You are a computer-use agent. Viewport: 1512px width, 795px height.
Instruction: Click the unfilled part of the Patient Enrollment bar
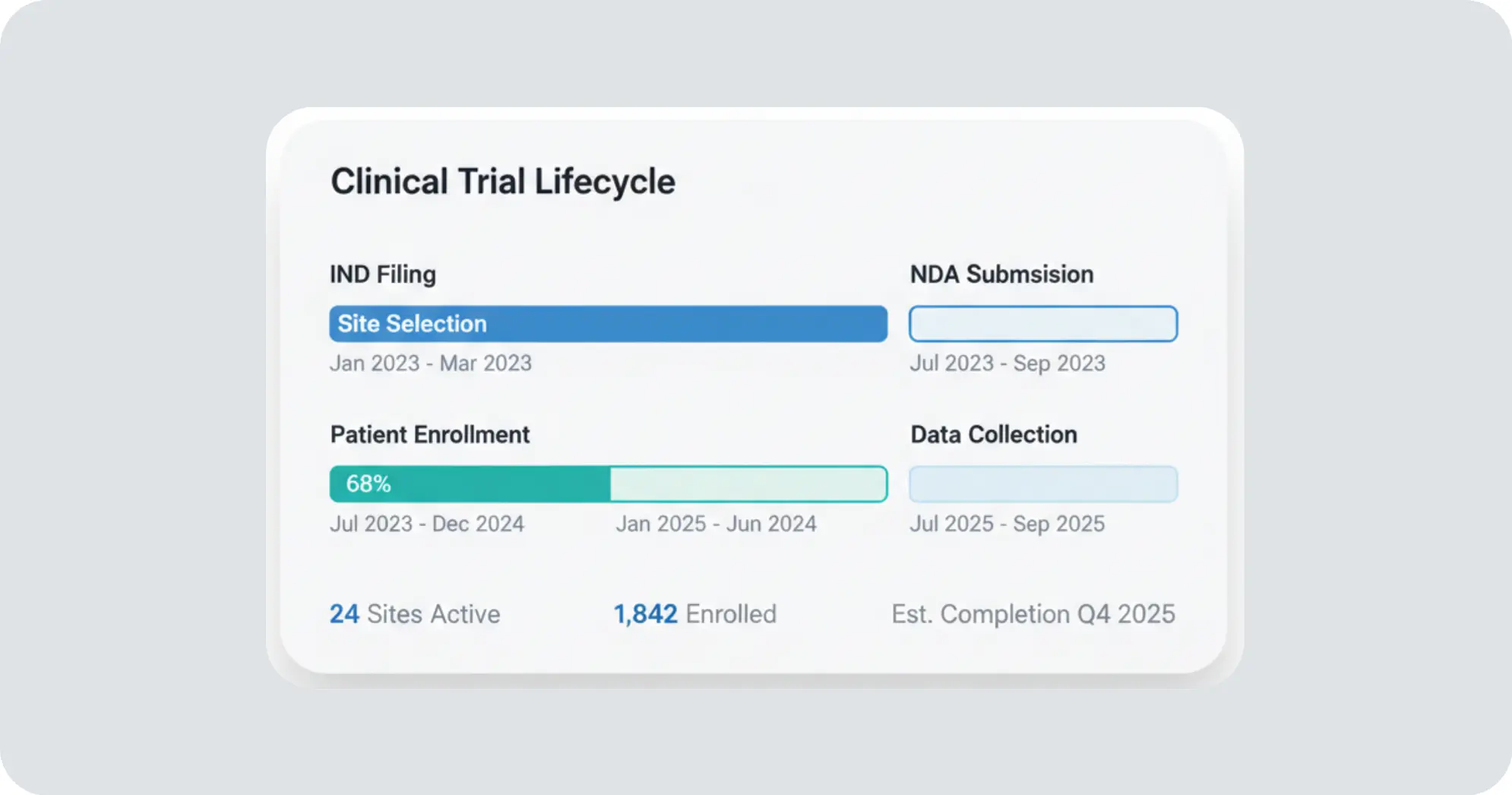748,484
